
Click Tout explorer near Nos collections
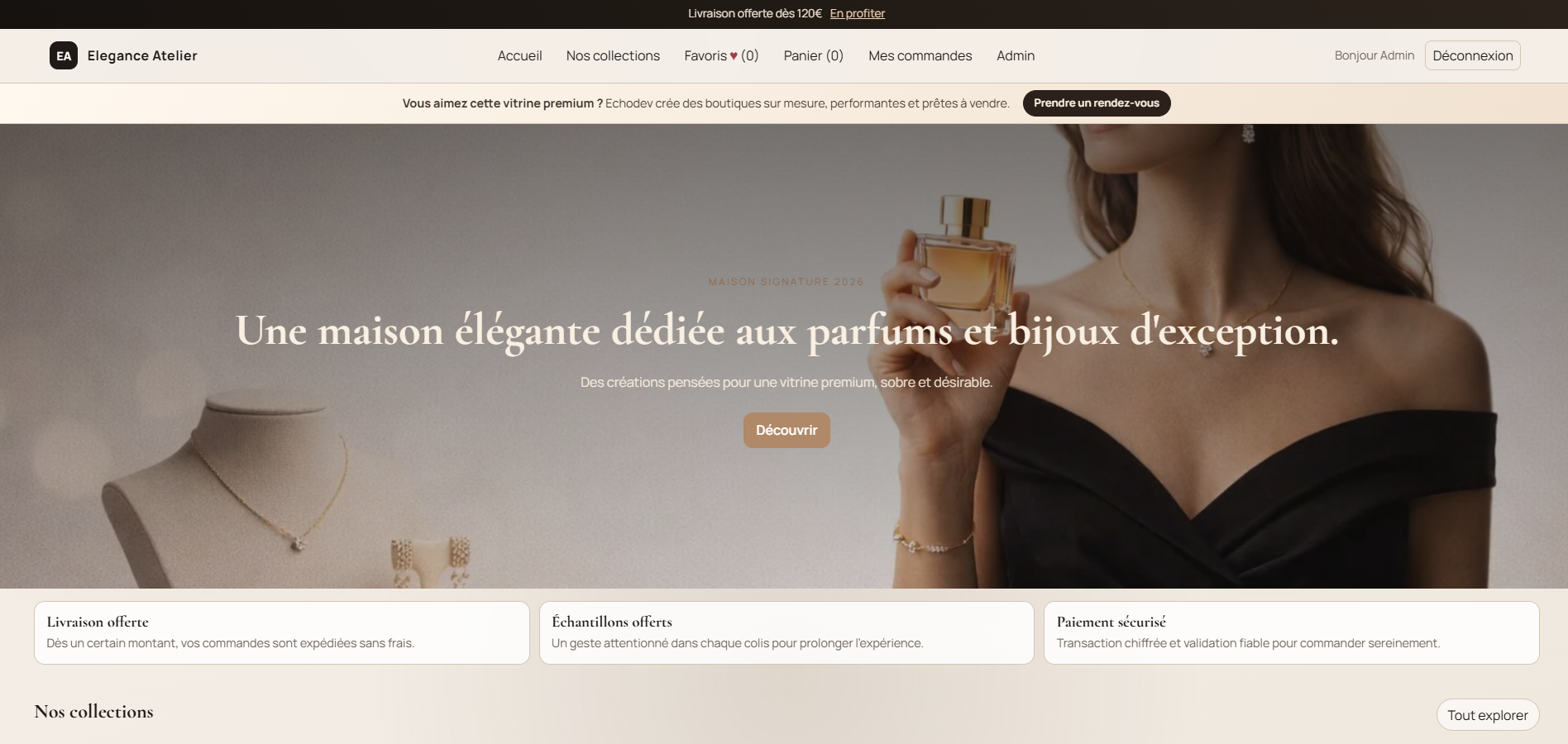point(1487,714)
